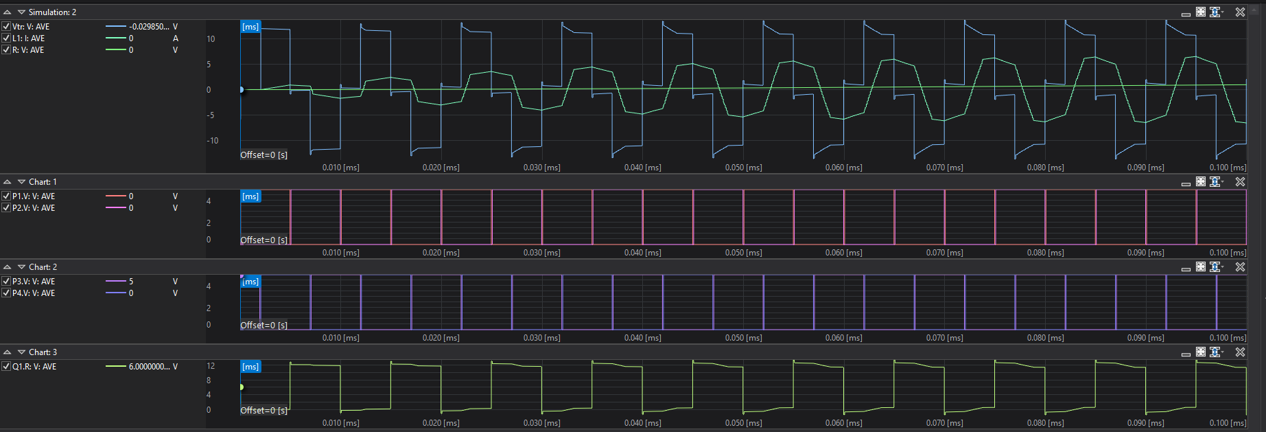Move Chart: 2 up with triangle
1266x432 pixels.
tap(8, 267)
